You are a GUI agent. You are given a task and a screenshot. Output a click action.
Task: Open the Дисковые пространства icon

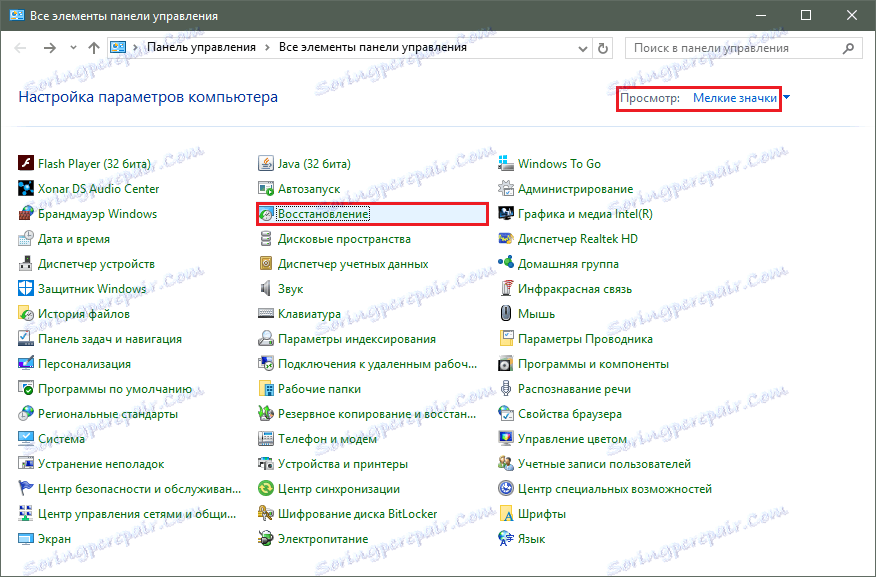click(x=266, y=239)
